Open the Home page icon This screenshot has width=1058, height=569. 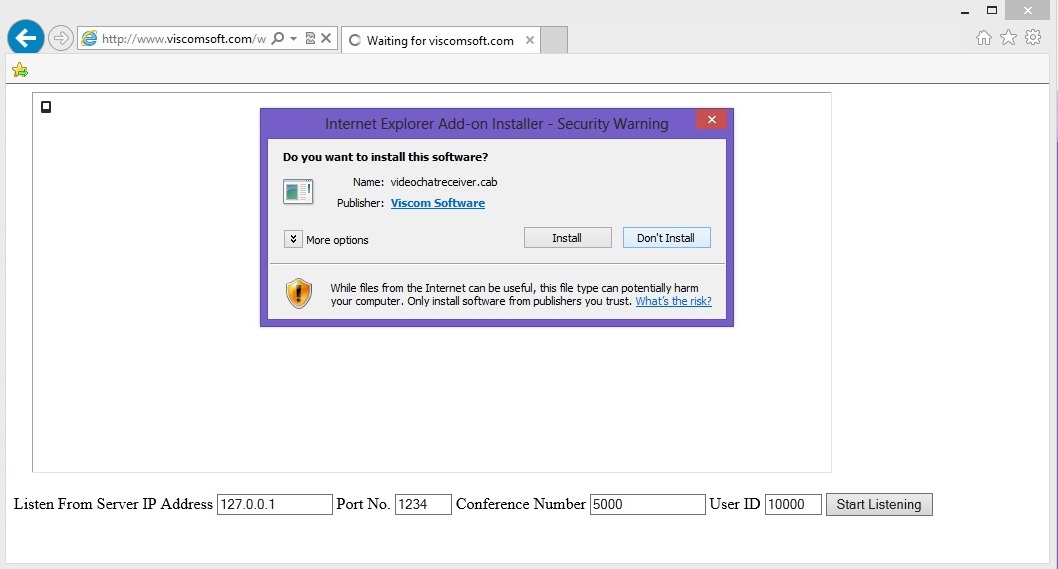pos(984,37)
